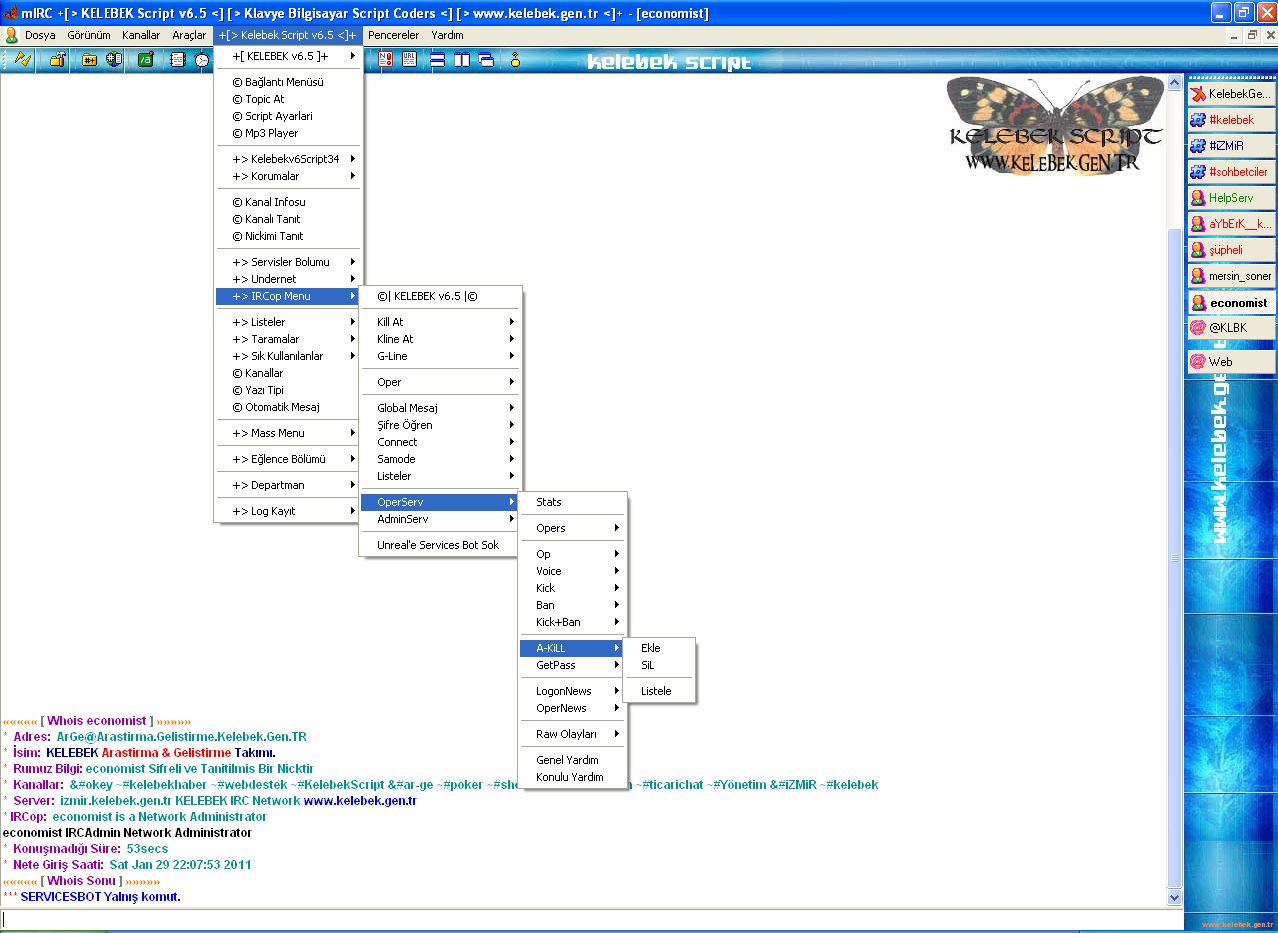Launch Mp3 Player menu entry

pos(289,133)
